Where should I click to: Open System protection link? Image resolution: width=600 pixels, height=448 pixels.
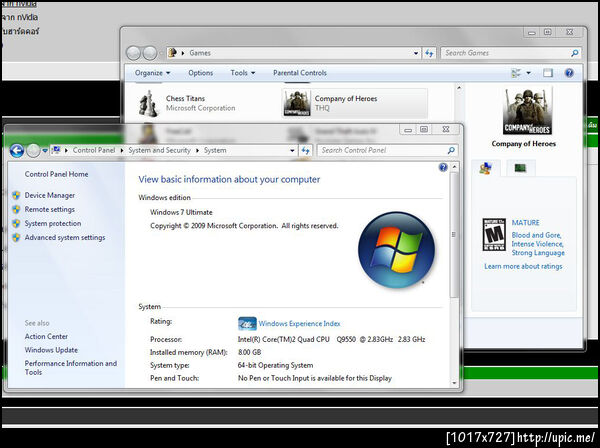tap(53, 223)
